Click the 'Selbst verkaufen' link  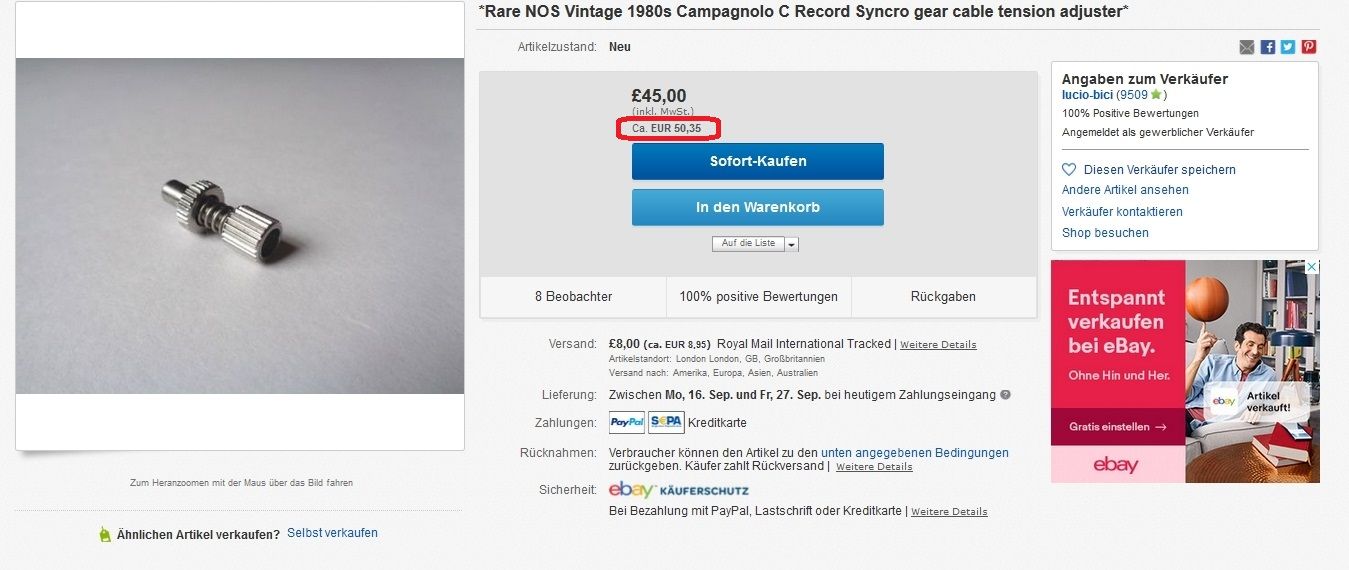[332, 533]
